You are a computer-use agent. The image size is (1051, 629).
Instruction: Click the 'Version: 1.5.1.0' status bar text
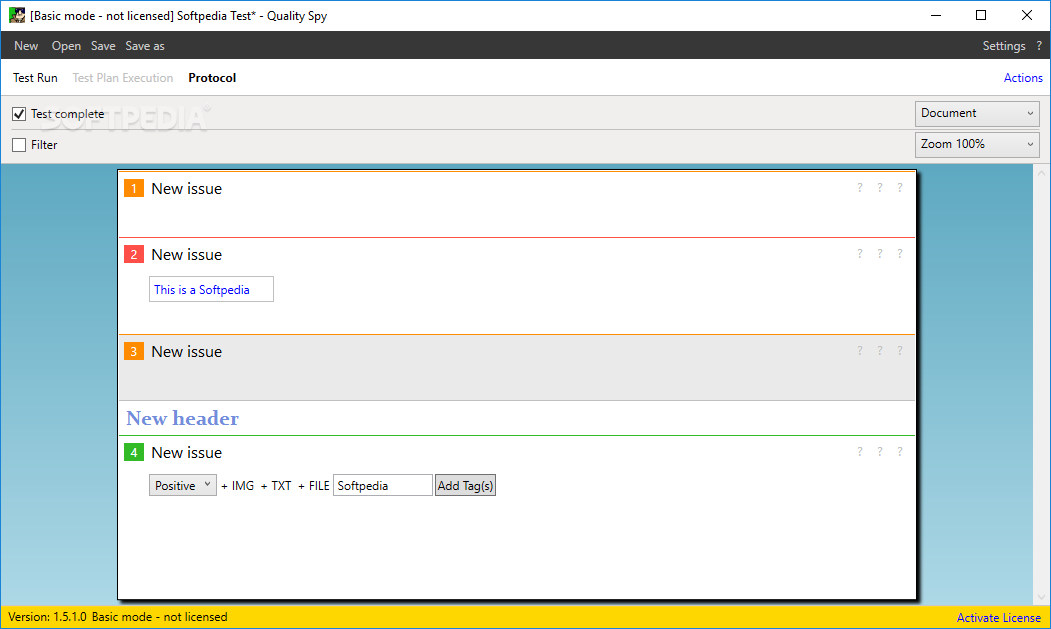pos(47,617)
